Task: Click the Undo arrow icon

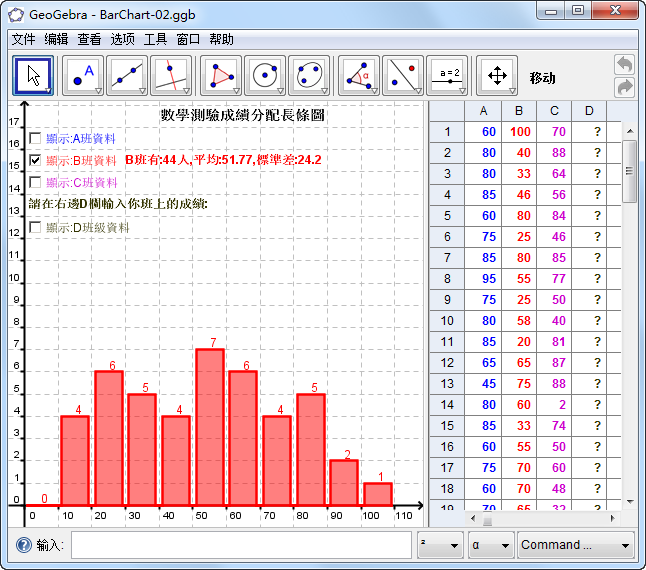Action: pyautogui.click(x=625, y=65)
